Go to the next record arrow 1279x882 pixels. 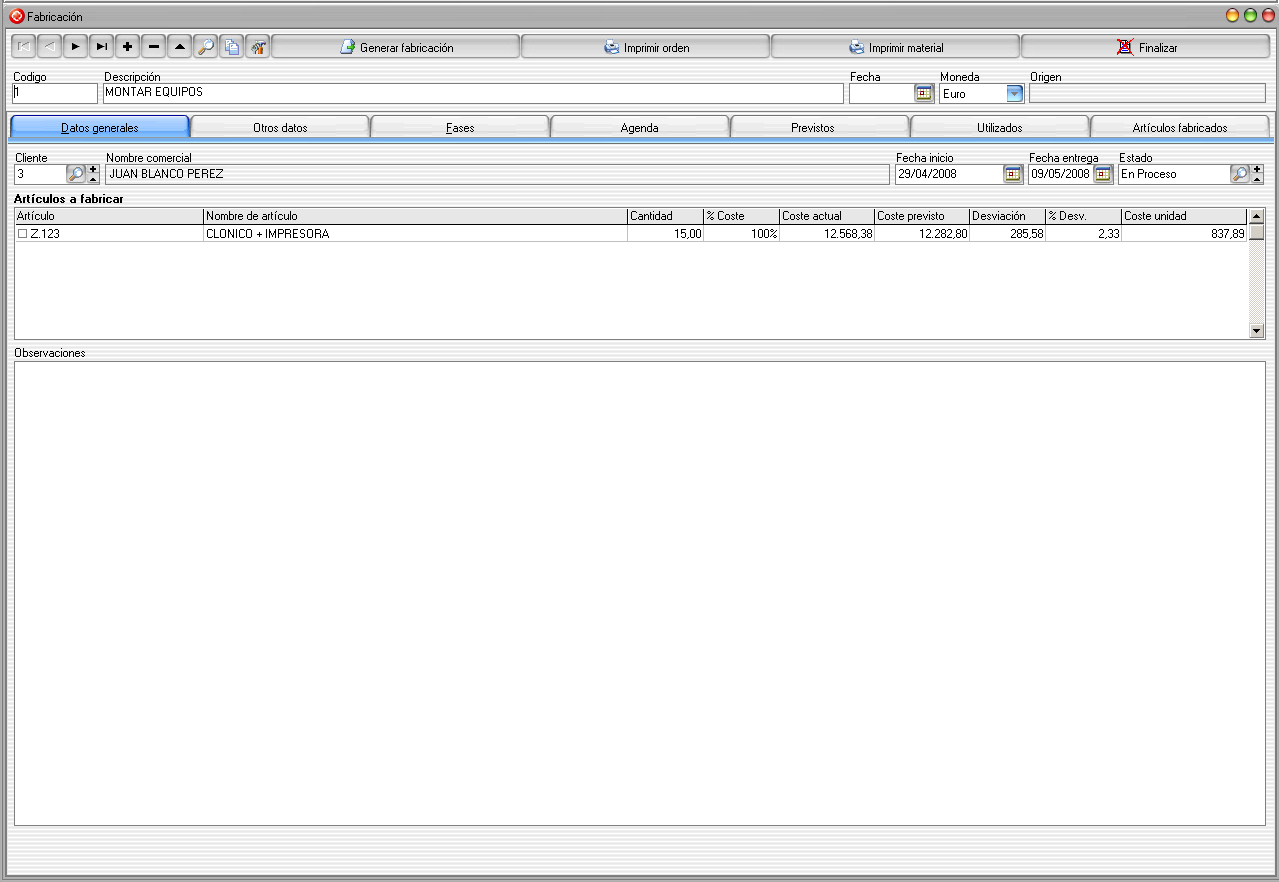(75, 47)
